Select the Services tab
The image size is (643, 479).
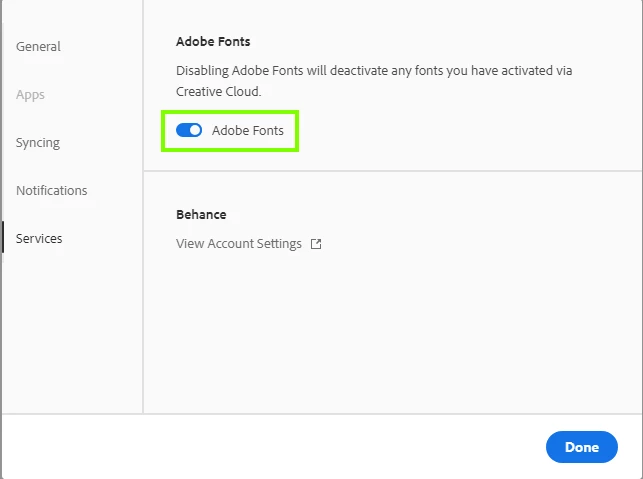click(x=39, y=239)
